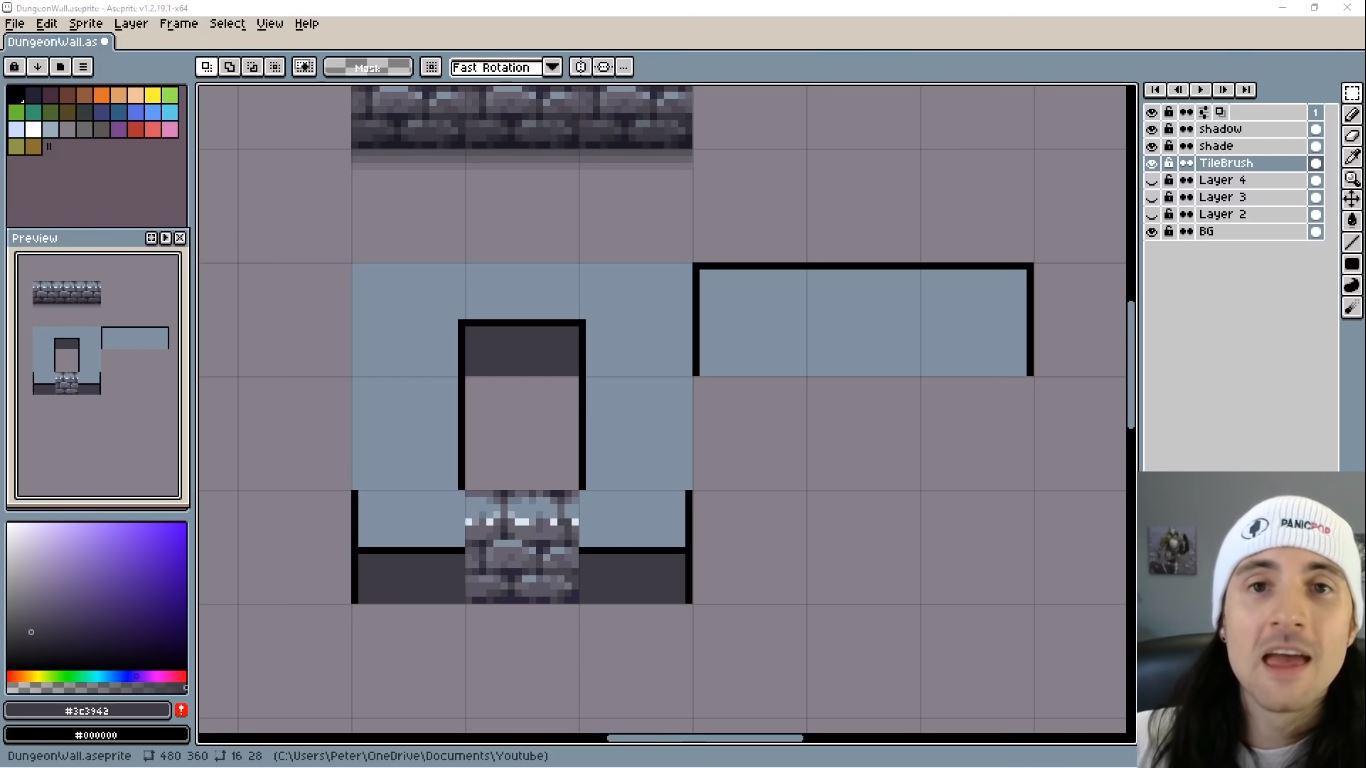Choose the add to selection mode

[x=229, y=67]
